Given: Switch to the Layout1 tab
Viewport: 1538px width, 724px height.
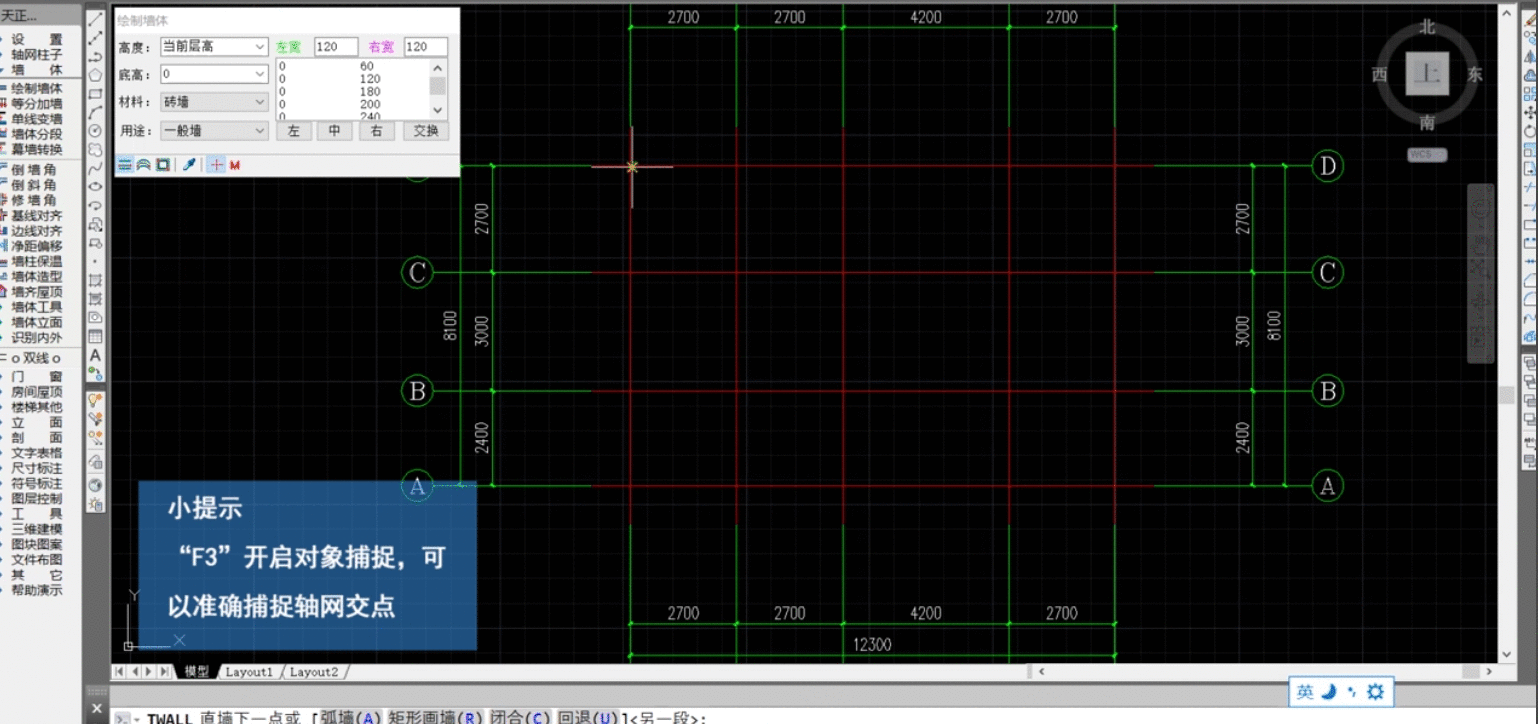Looking at the screenshot, I should (x=248, y=672).
